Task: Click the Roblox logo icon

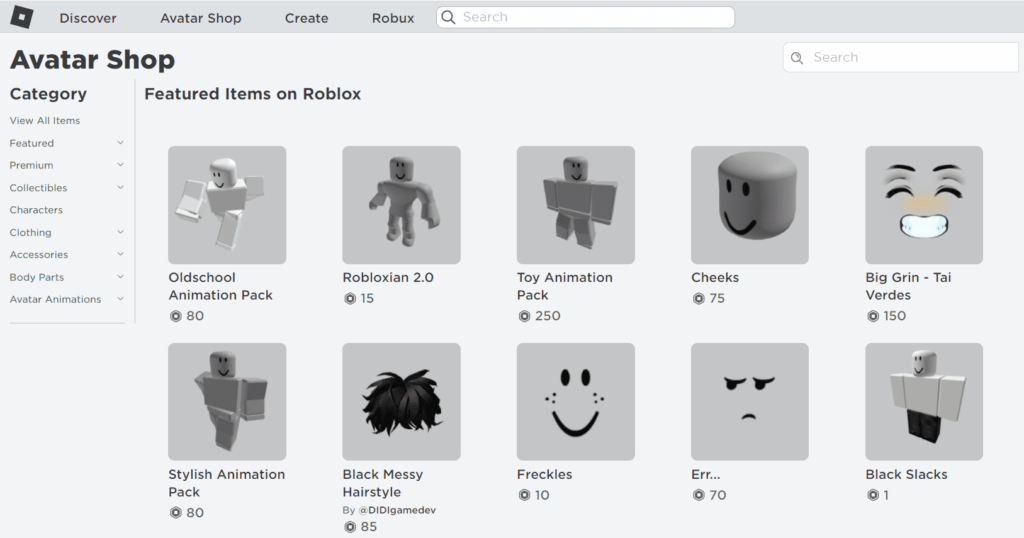Action: [x=22, y=17]
